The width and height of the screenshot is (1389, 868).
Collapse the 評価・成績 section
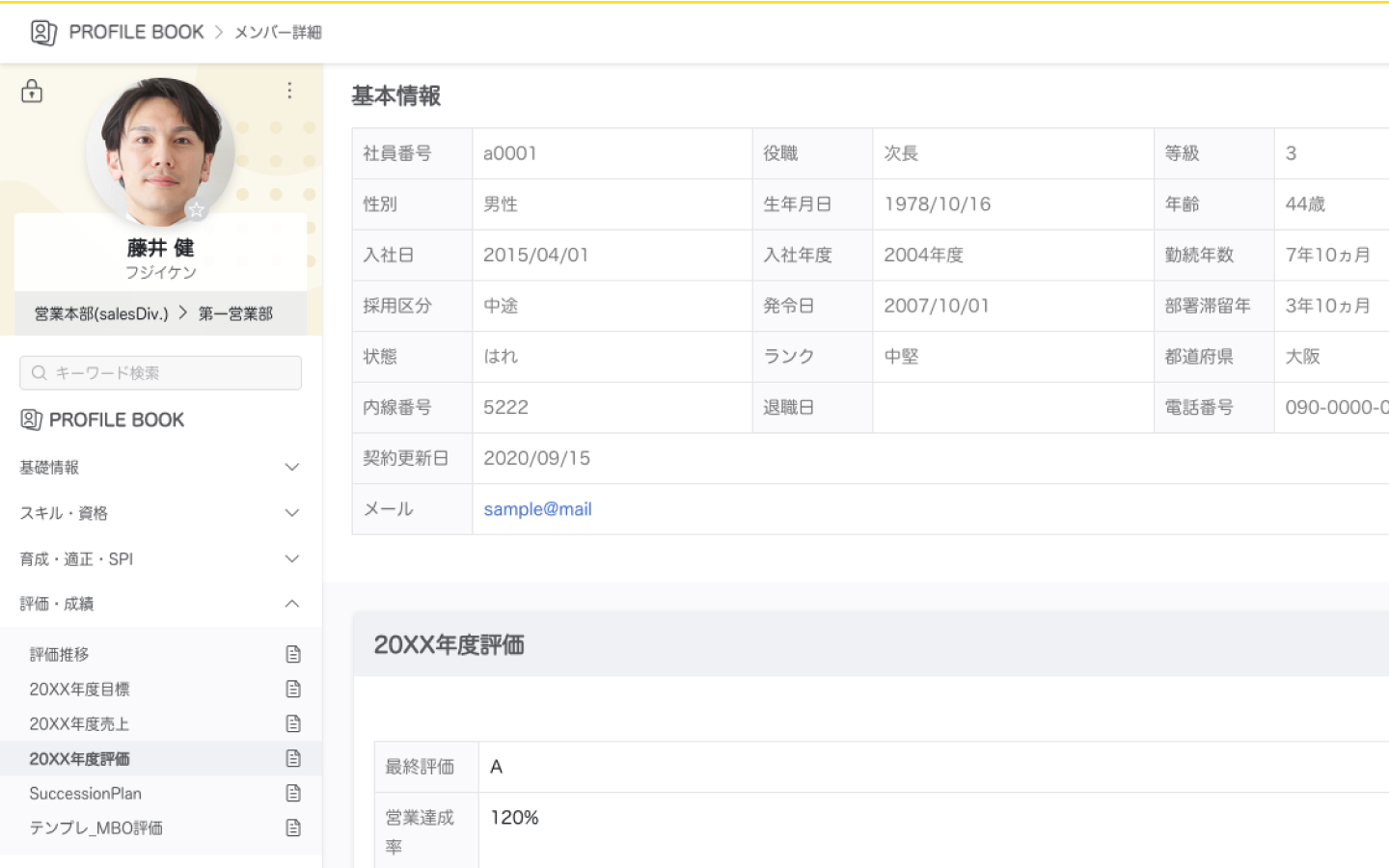tap(291, 605)
